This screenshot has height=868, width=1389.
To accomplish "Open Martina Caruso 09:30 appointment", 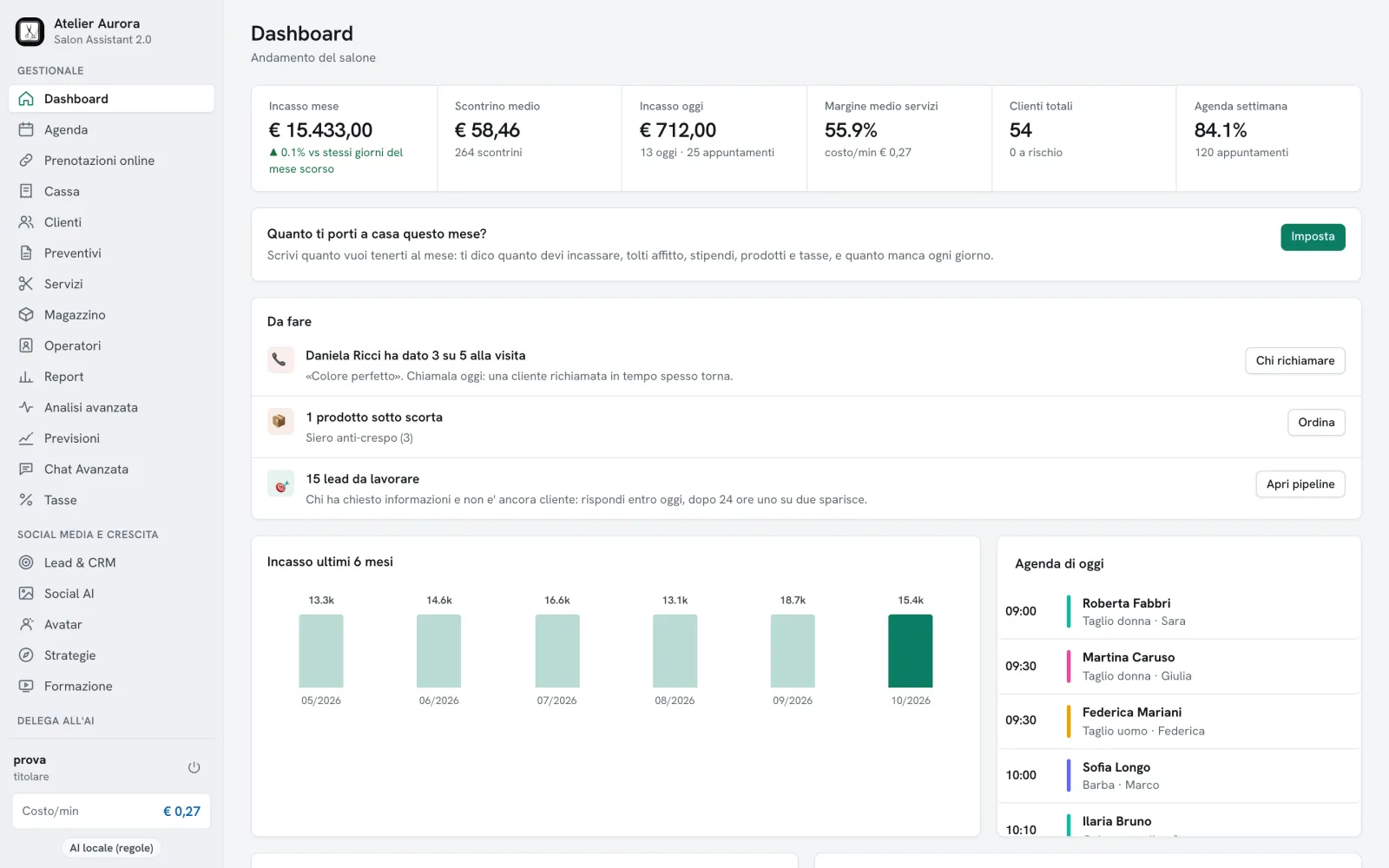I will [1179, 667].
